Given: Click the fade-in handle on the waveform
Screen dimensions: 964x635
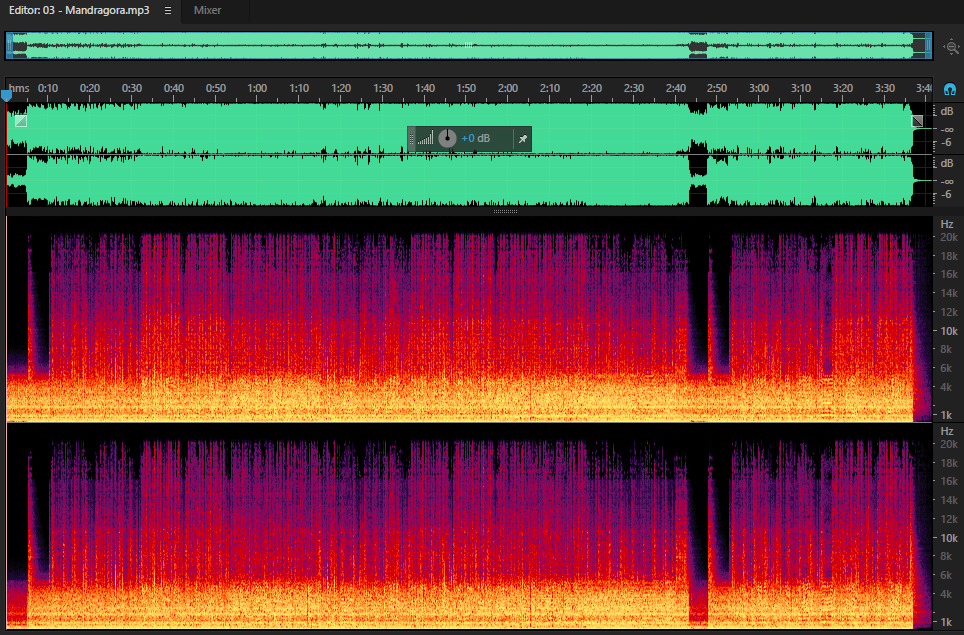Looking at the screenshot, I should (21, 120).
